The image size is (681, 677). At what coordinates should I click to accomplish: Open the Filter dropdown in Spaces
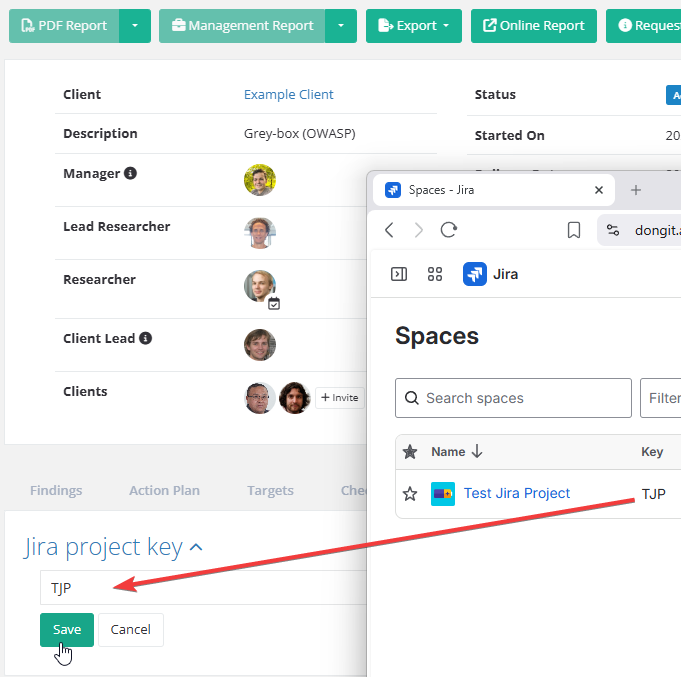pos(661,398)
